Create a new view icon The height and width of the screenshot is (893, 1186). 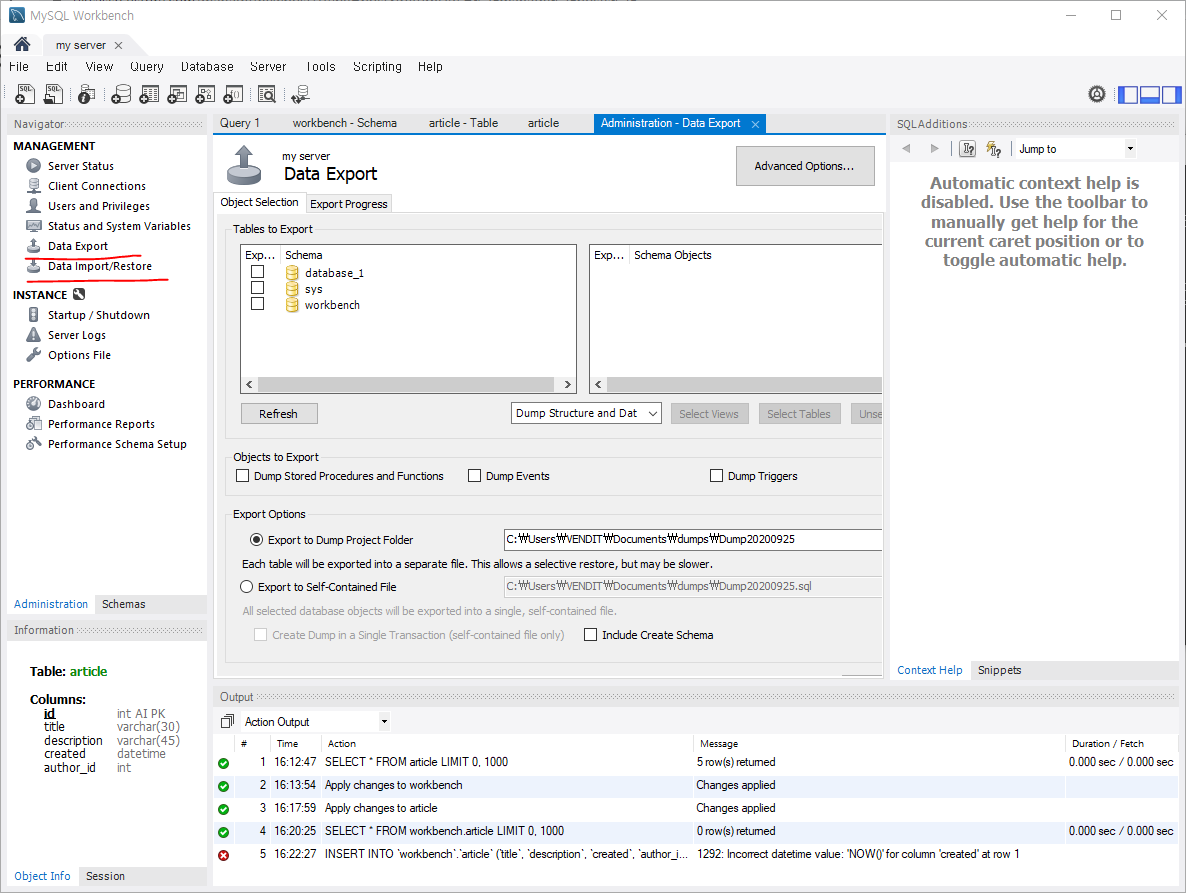177,94
